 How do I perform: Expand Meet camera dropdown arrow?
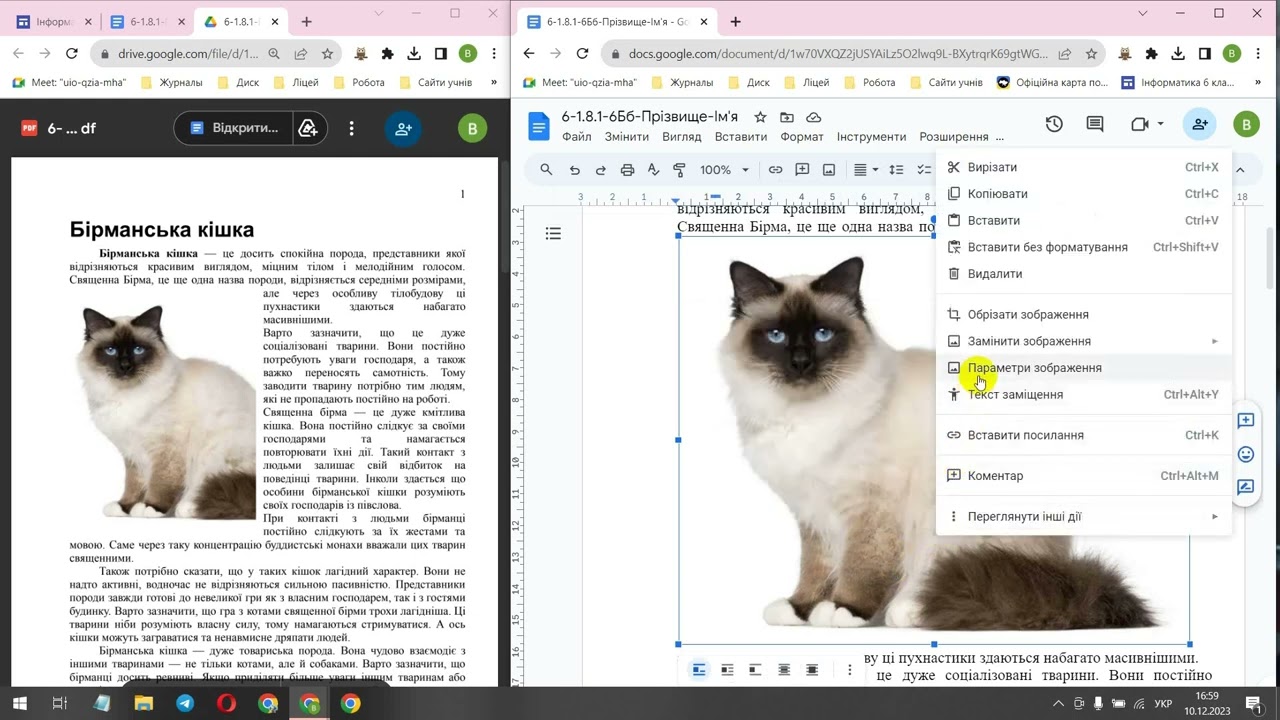click(1160, 124)
